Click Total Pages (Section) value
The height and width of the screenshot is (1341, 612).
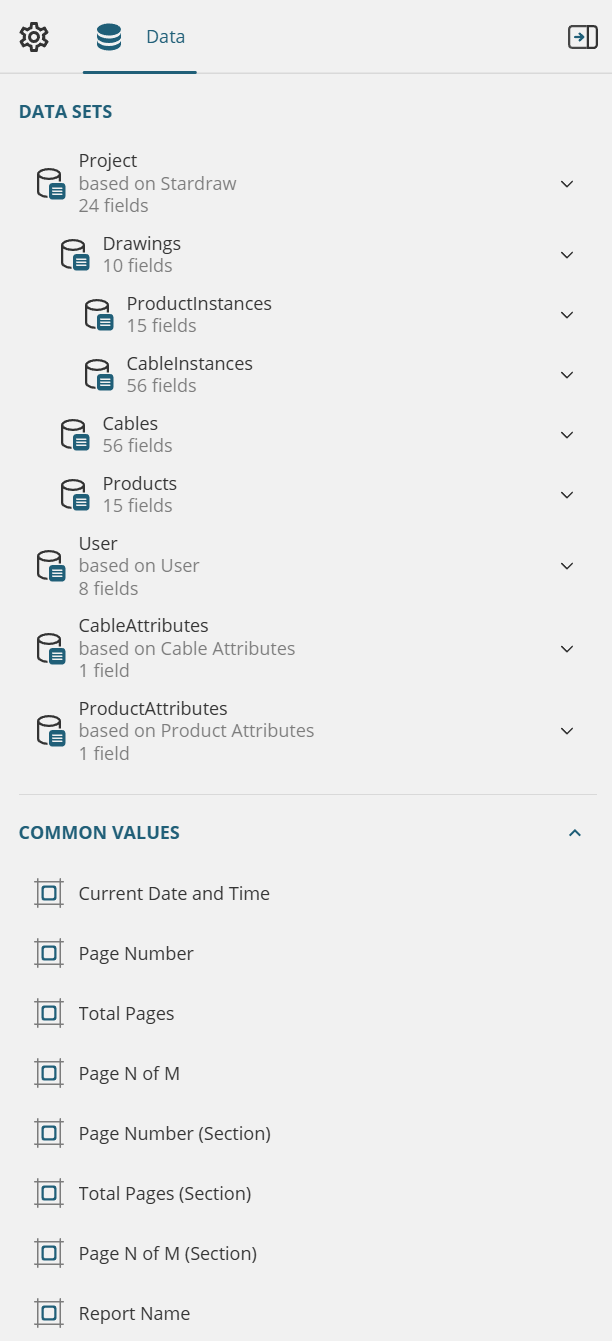165,1193
